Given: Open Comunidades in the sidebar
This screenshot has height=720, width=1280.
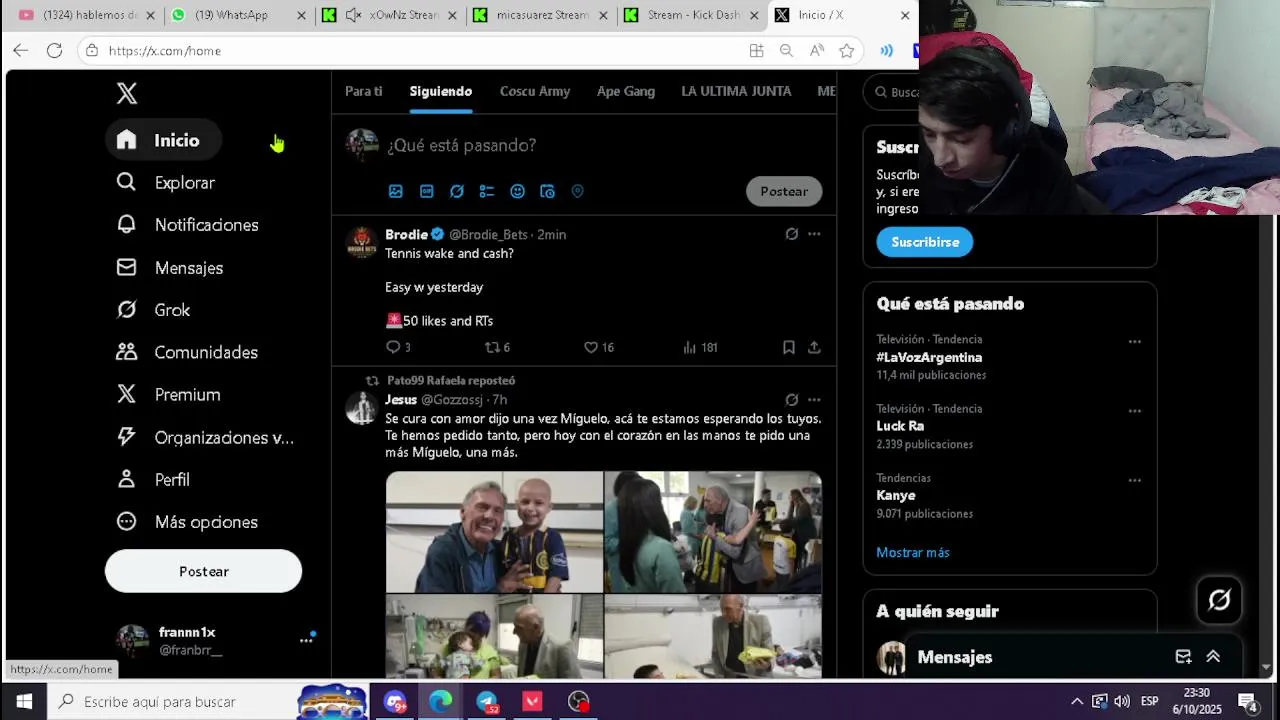Looking at the screenshot, I should click(188, 352).
